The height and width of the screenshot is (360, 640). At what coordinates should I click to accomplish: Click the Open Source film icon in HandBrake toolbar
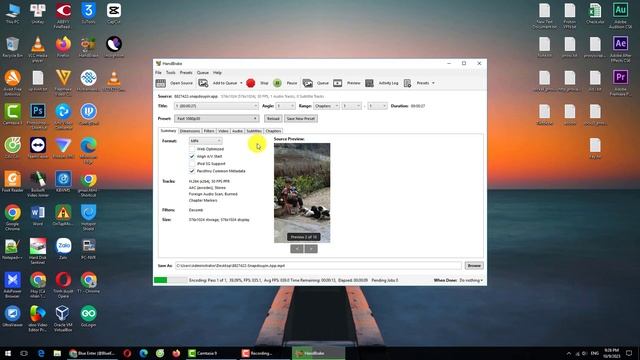(161, 83)
